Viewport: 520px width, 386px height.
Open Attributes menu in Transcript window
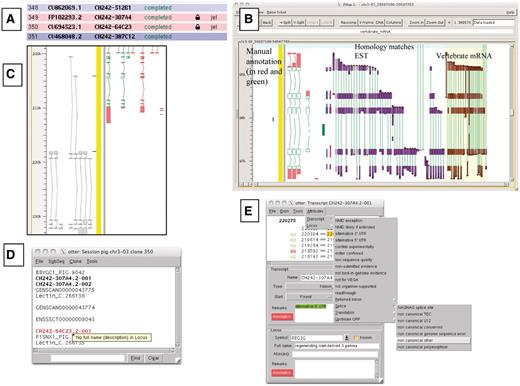point(315,211)
